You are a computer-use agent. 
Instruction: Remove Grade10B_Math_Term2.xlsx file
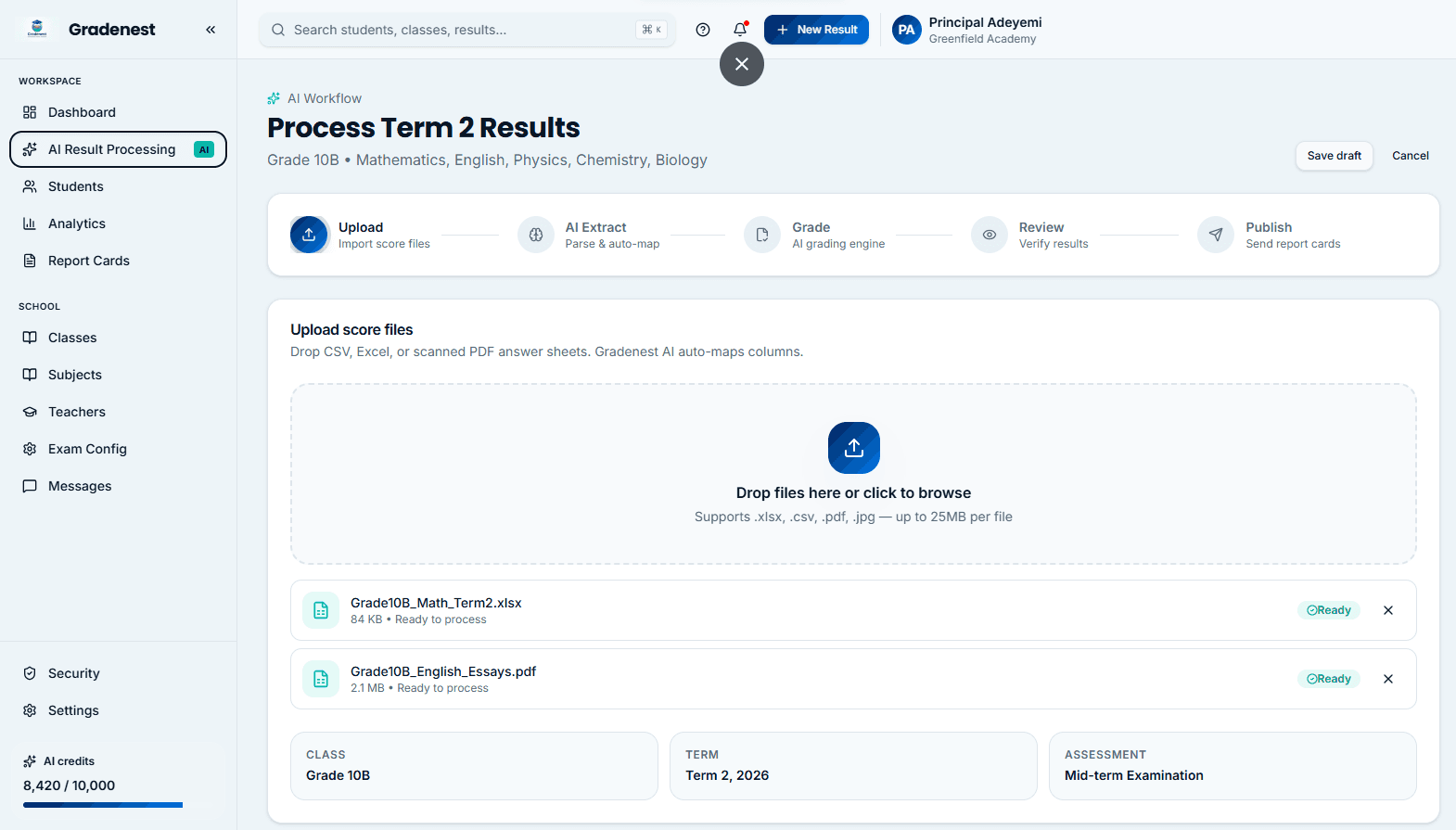(x=1388, y=610)
